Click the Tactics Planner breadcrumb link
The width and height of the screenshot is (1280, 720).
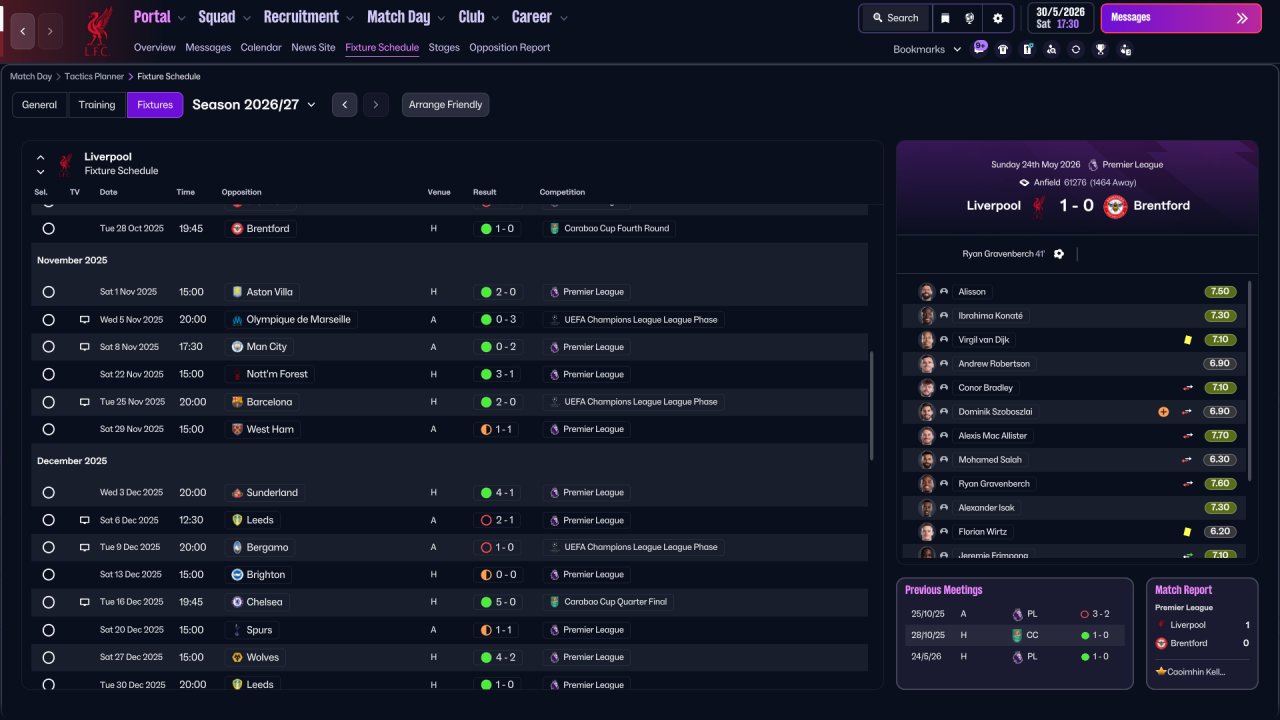95,76
